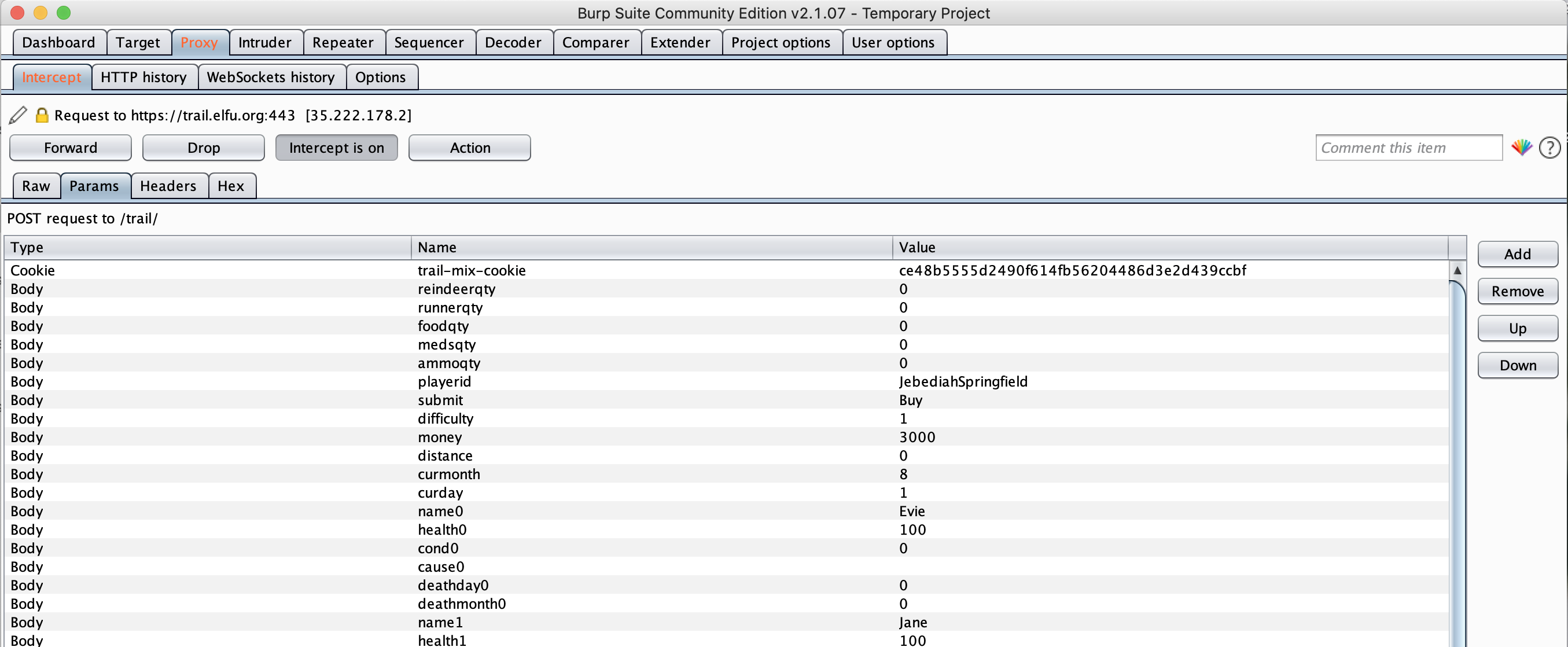1568x647 pixels.
Task: Switch to the Hex view tab
Action: click(x=231, y=186)
